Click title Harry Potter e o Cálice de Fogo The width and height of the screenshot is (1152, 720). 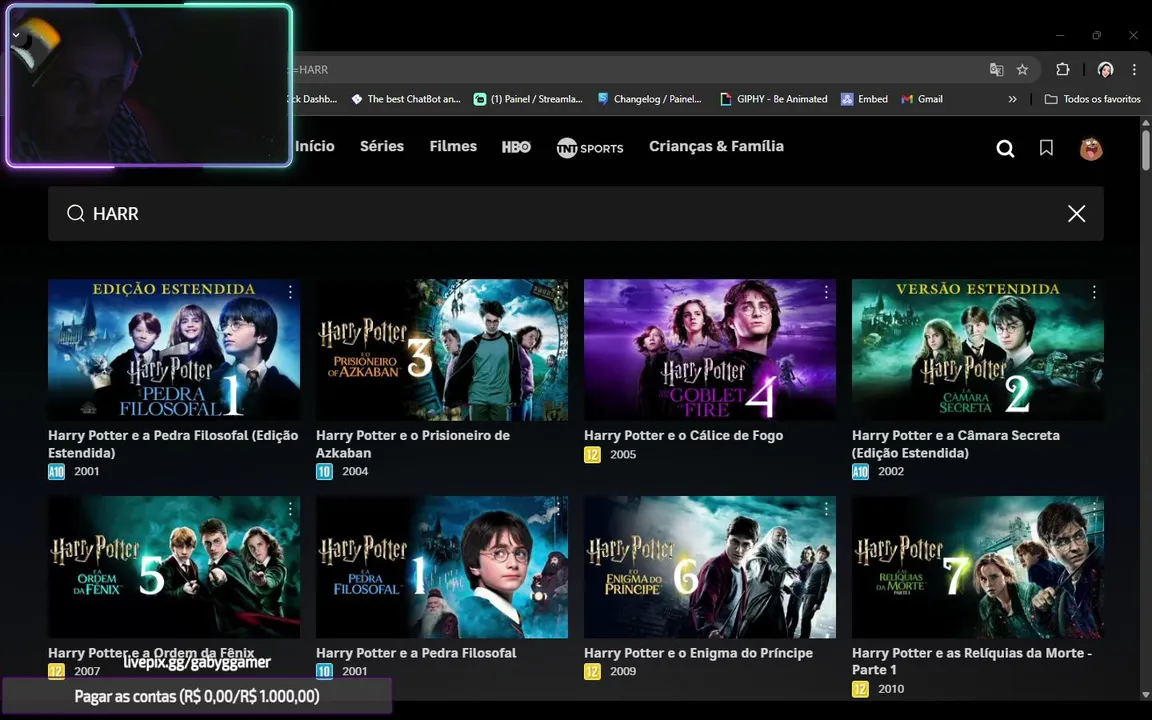click(683, 436)
